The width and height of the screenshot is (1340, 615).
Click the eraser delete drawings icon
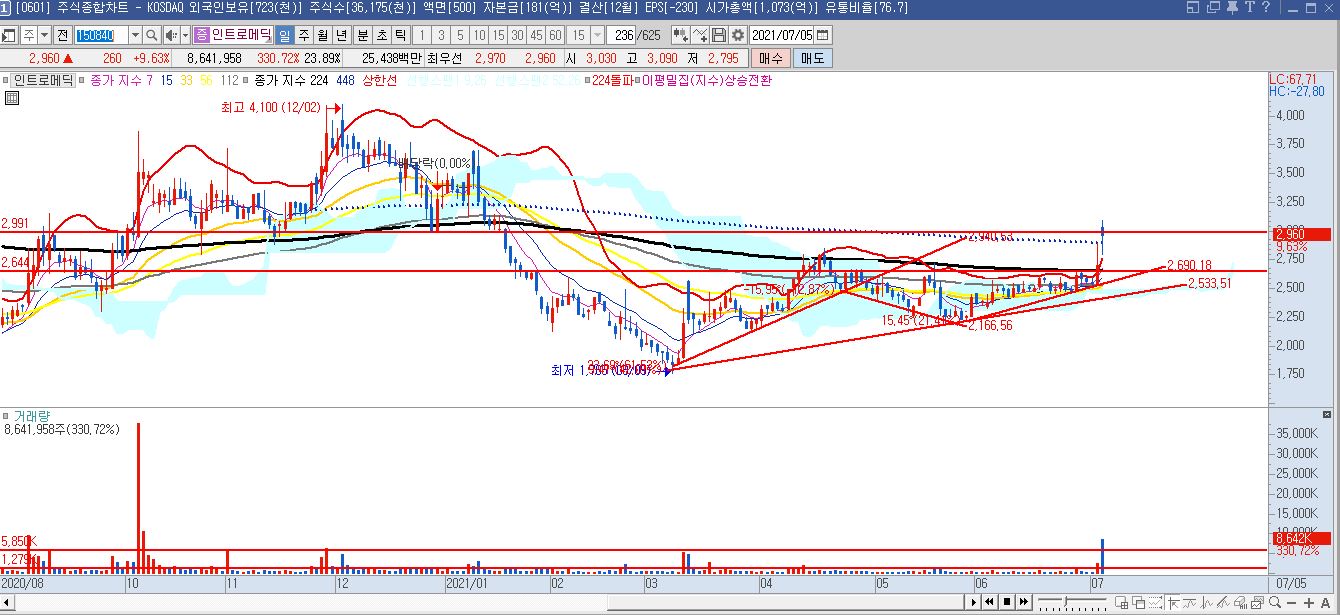click(1241, 603)
